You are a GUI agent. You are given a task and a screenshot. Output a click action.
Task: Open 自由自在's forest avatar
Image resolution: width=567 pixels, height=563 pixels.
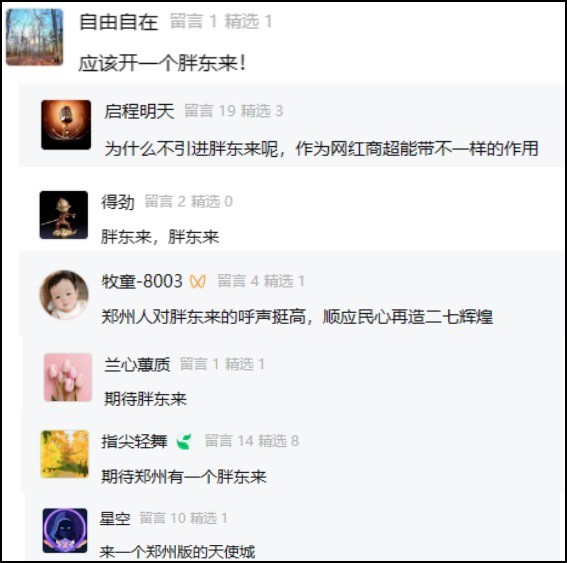pos(35,37)
